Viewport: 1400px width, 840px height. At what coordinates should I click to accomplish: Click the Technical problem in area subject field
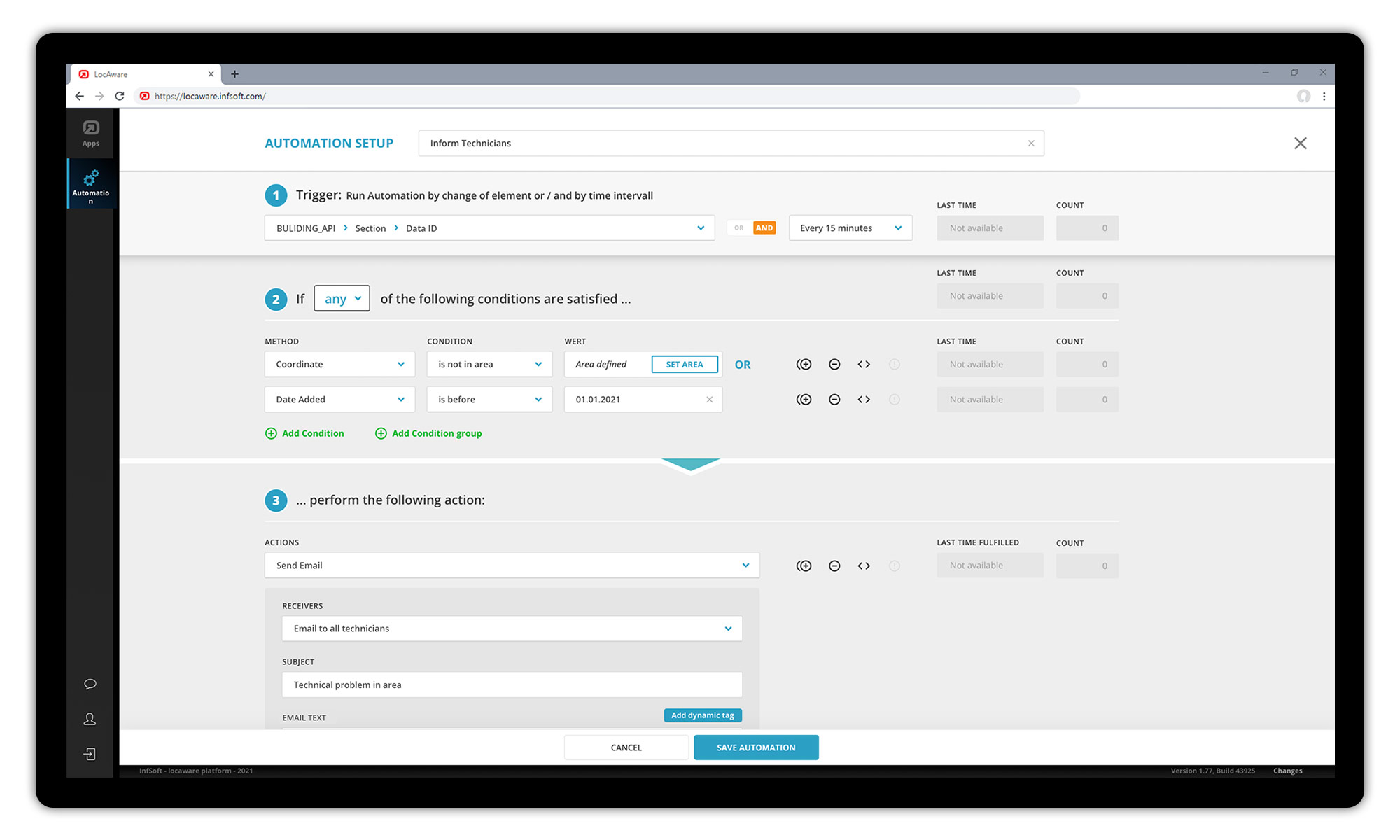(x=512, y=685)
